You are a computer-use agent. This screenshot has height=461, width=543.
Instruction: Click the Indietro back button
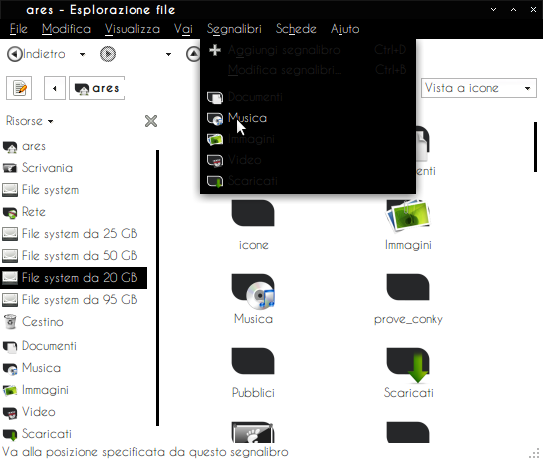pyautogui.click(x=36, y=54)
